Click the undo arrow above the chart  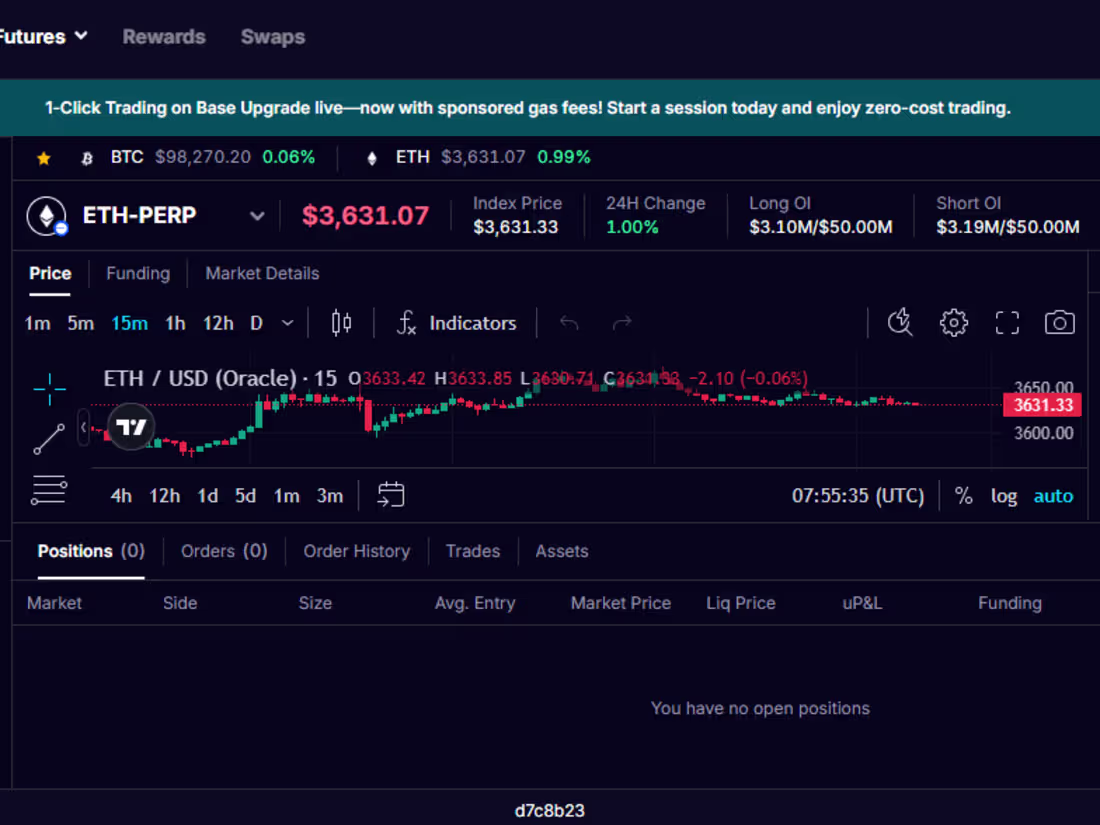(x=569, y=322)
